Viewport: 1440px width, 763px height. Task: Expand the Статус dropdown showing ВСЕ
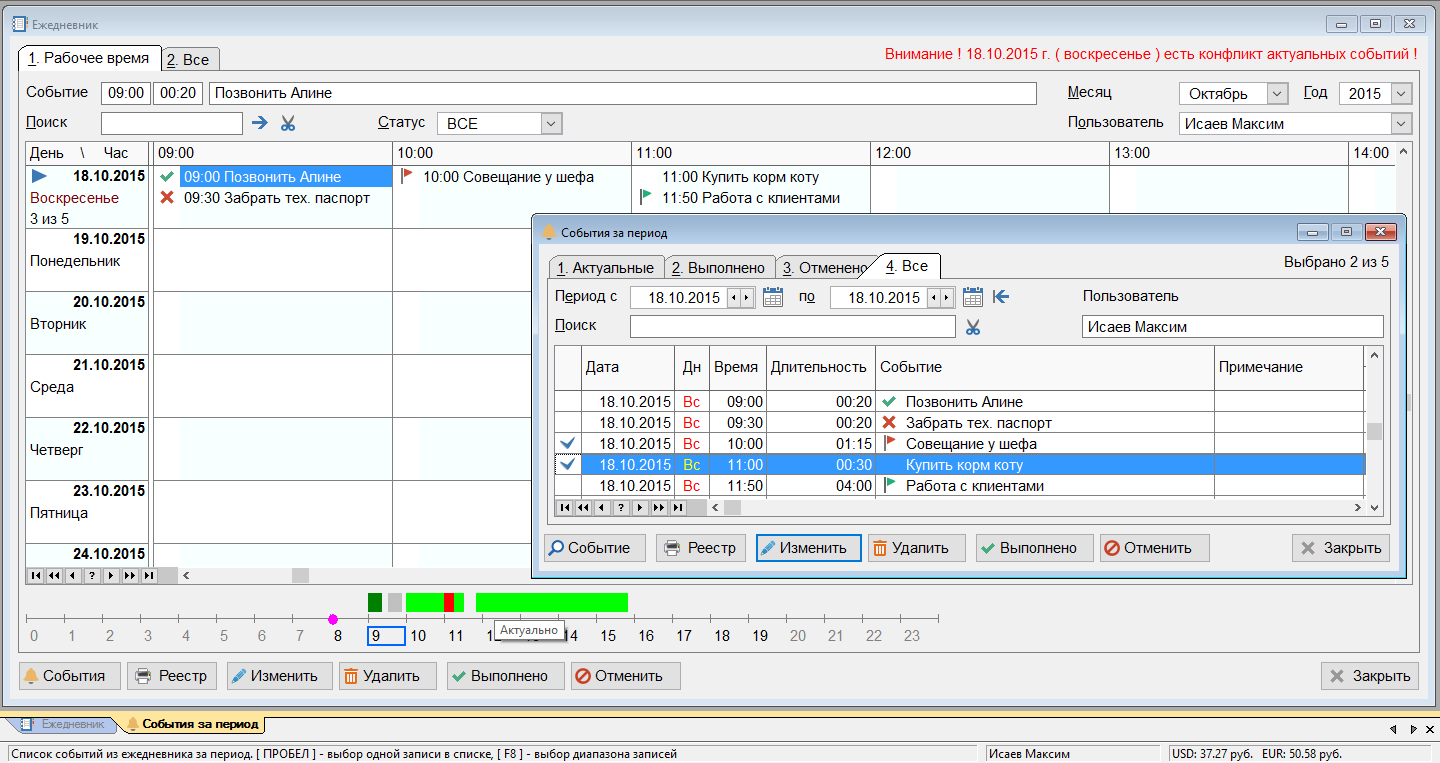[x=551, y=123]
